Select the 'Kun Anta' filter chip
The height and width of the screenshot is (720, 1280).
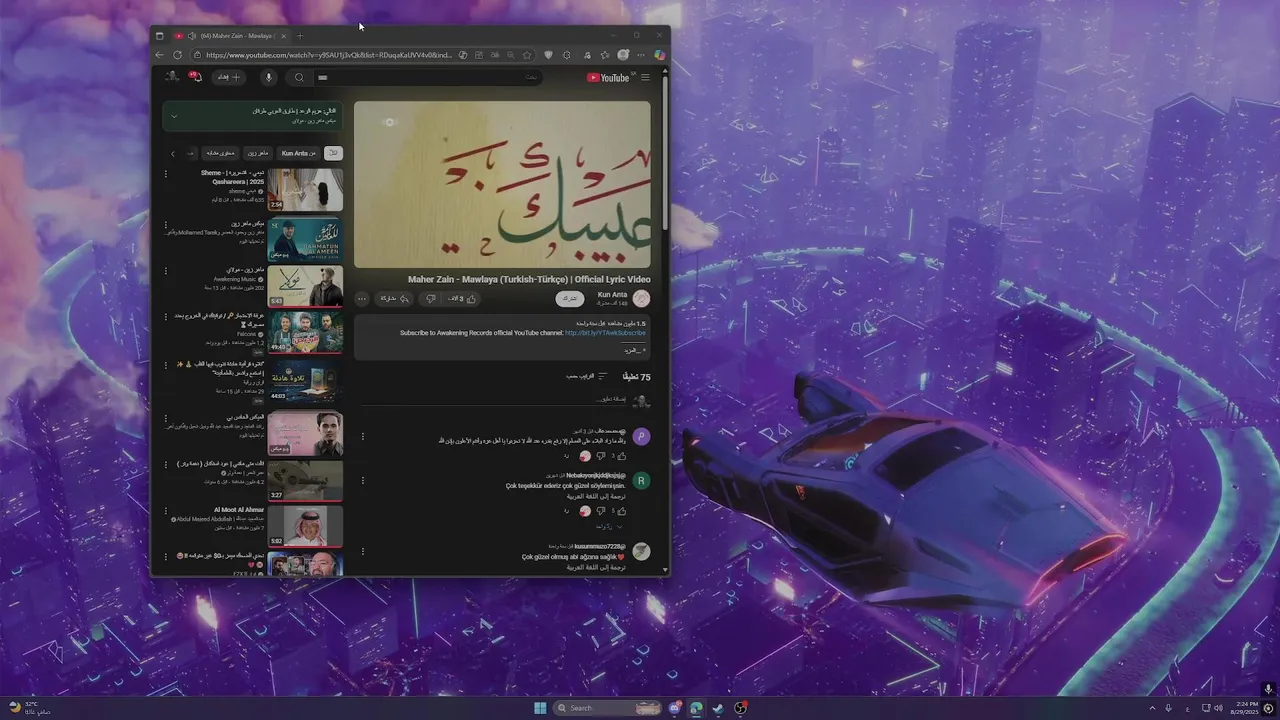pos(298,153)
